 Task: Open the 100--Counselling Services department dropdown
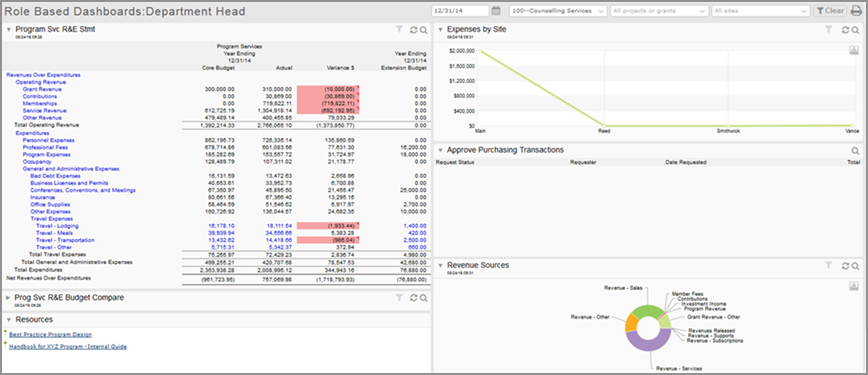point(558,11)
